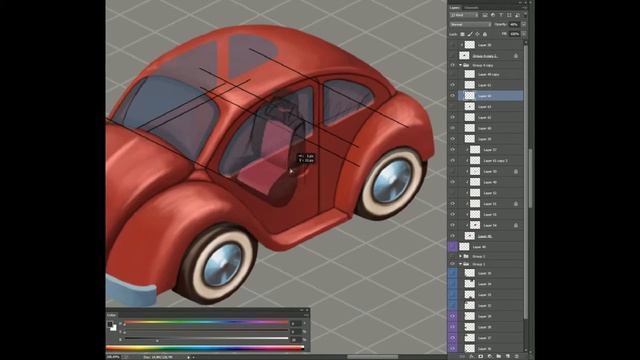Adjust the Hue slider in Color panel
Screen dimensions: 640x360
tap(206, 323)
